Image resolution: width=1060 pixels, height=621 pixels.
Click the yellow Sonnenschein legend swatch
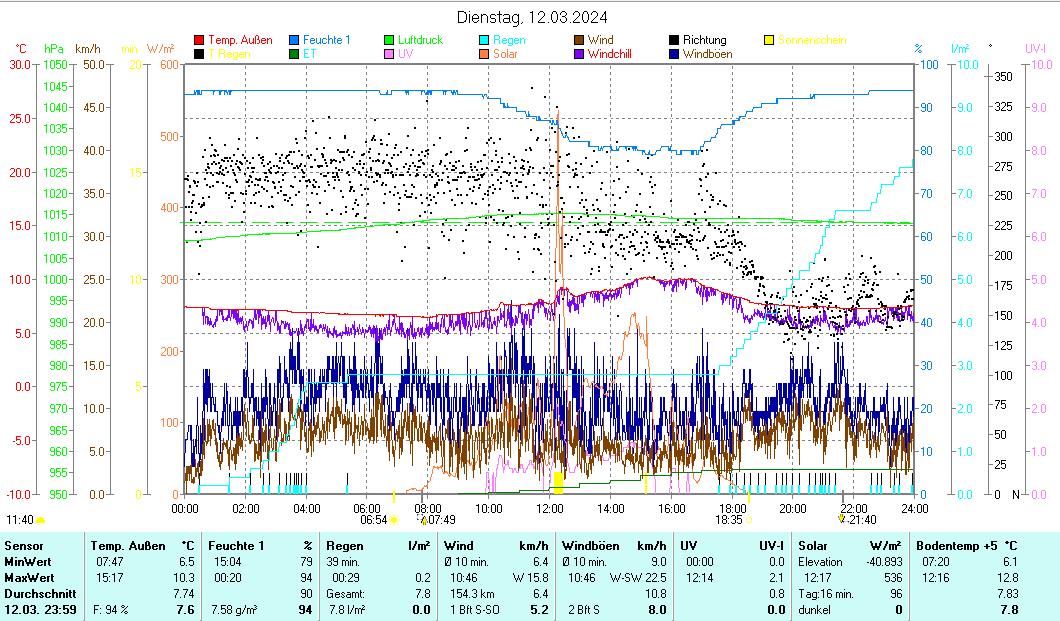tap(769, 41)
